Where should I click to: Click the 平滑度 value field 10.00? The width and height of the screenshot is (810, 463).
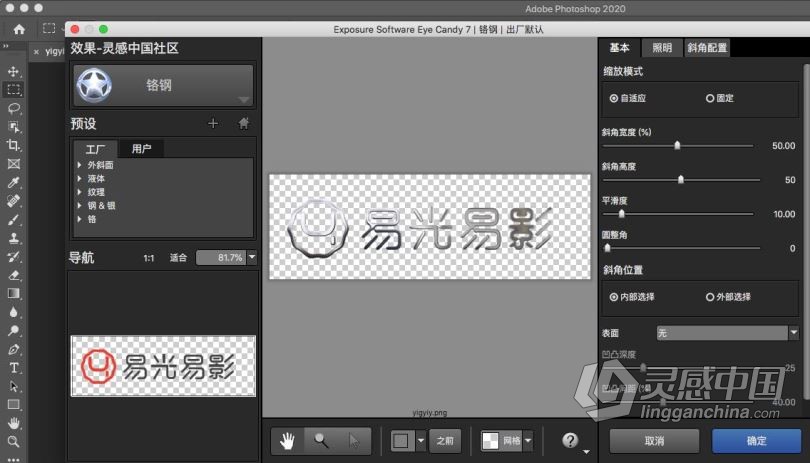pos(784,214)
